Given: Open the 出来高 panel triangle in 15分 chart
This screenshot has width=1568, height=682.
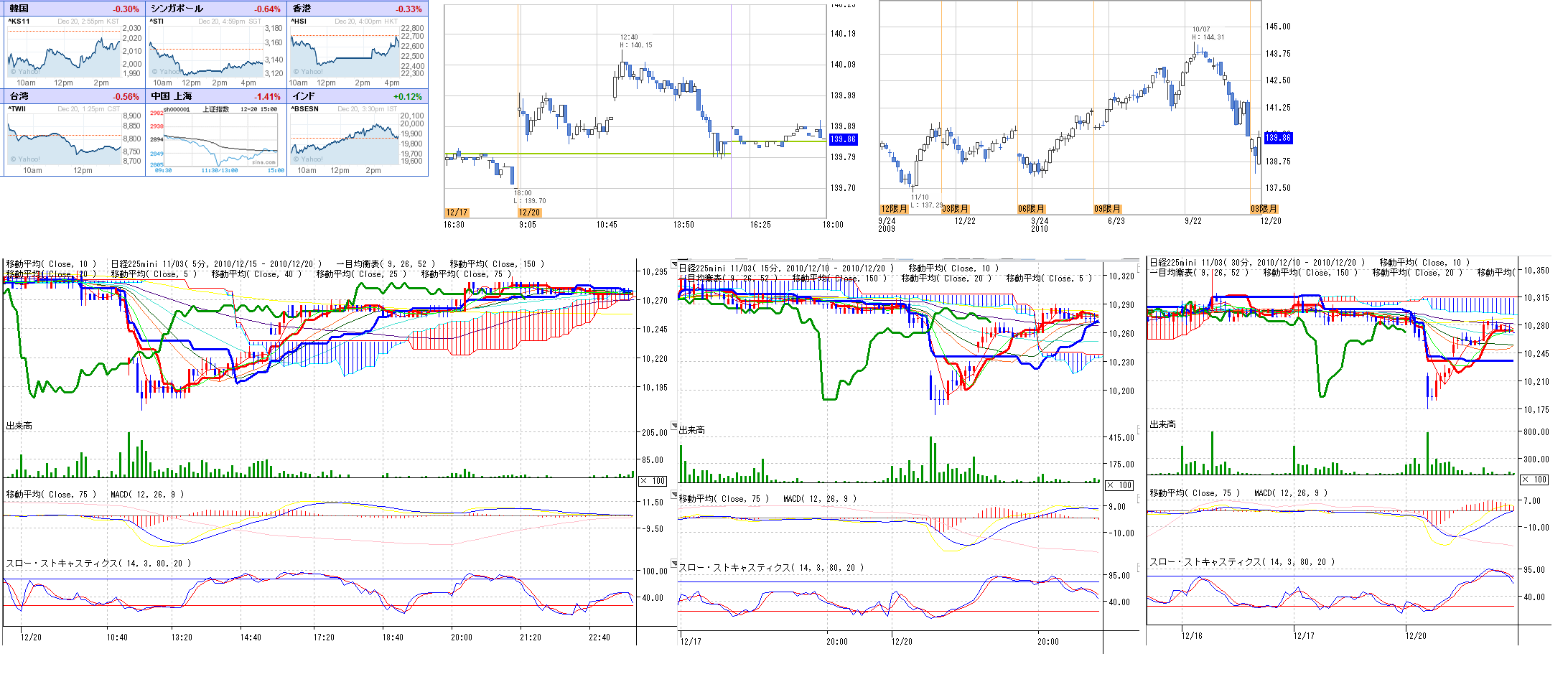Looking at the screenshot, I should point(674,426).
